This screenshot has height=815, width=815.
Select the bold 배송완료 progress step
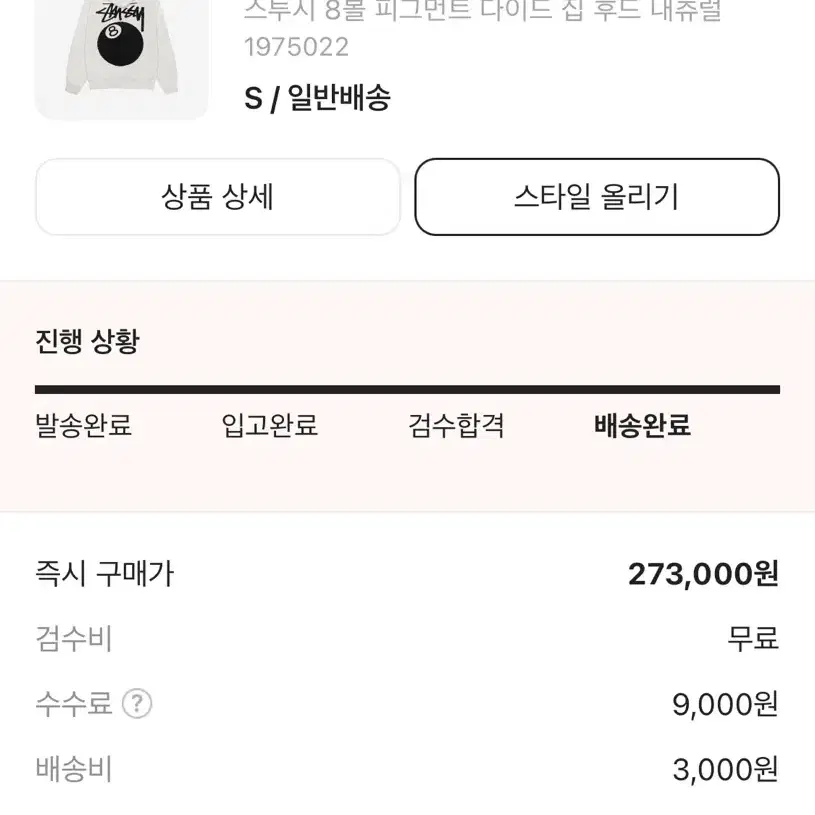click(642, 425)
